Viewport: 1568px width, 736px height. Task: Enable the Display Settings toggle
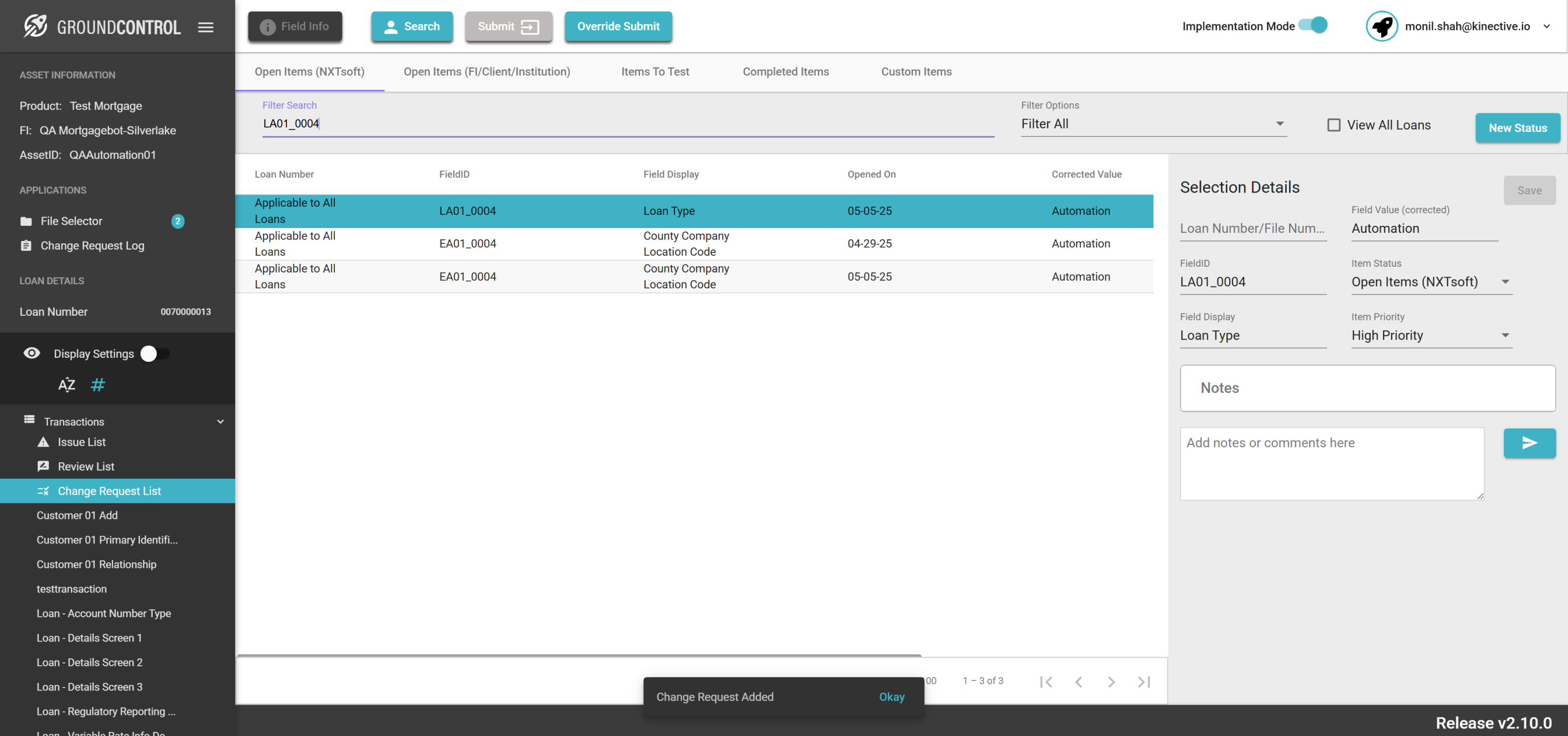click(x=155, y=354)
